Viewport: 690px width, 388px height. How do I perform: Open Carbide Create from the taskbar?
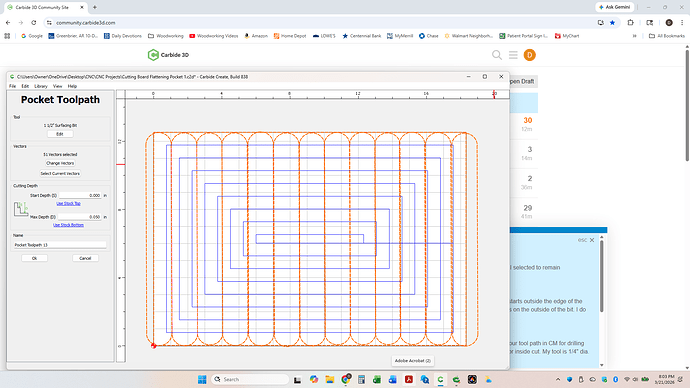pos(440,379)
